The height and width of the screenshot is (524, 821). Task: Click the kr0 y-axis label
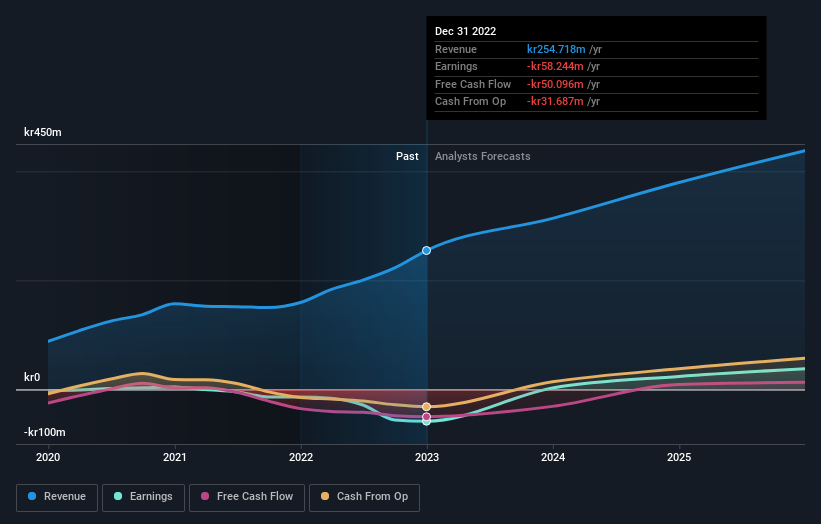[x=32, y=377]
